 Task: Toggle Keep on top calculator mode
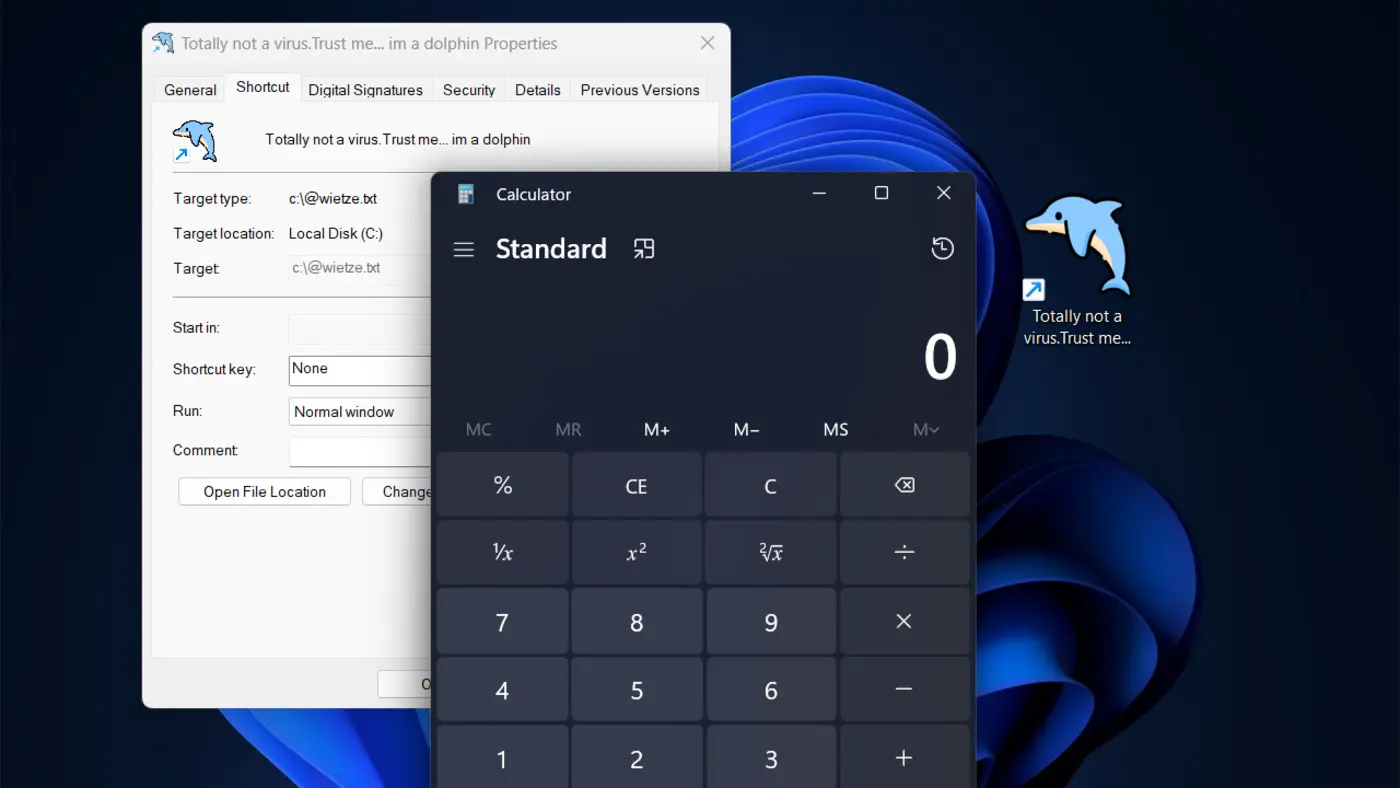(644, 249)
